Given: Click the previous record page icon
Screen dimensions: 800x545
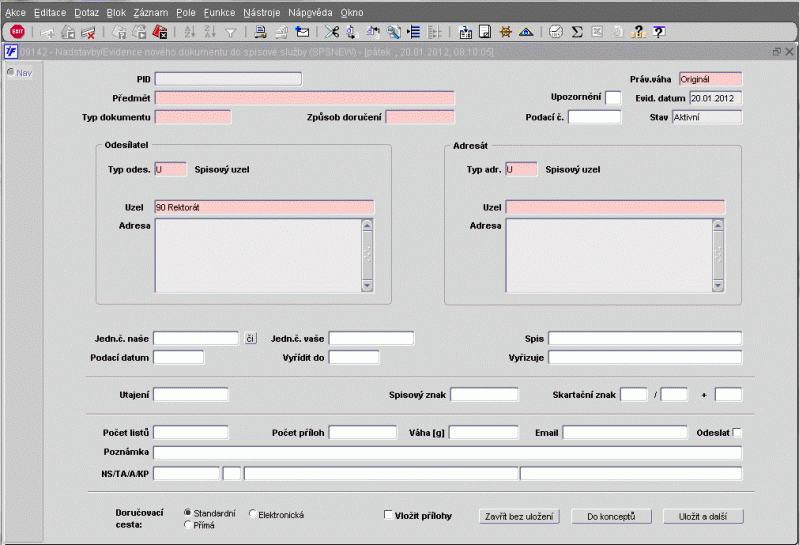Looking at the screenshot, I should [x=68, y=32].
